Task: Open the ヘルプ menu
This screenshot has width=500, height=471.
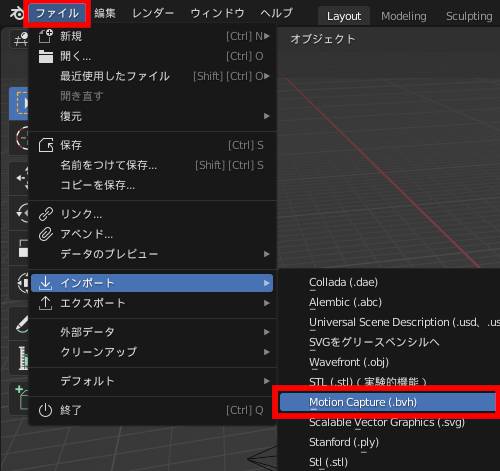Action: coord(276,14)
